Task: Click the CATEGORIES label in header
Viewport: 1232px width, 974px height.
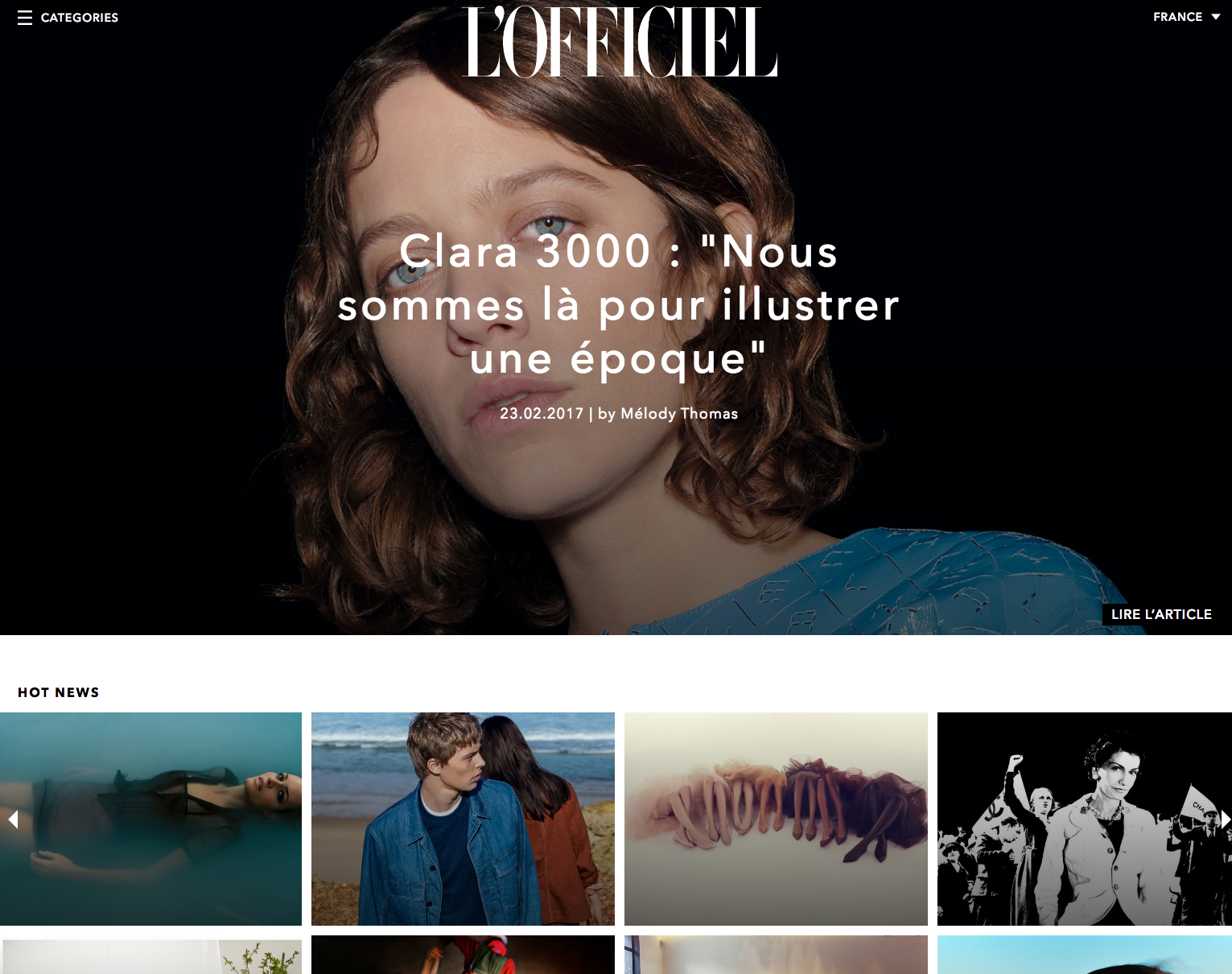Action: click(x=80, y=18)
